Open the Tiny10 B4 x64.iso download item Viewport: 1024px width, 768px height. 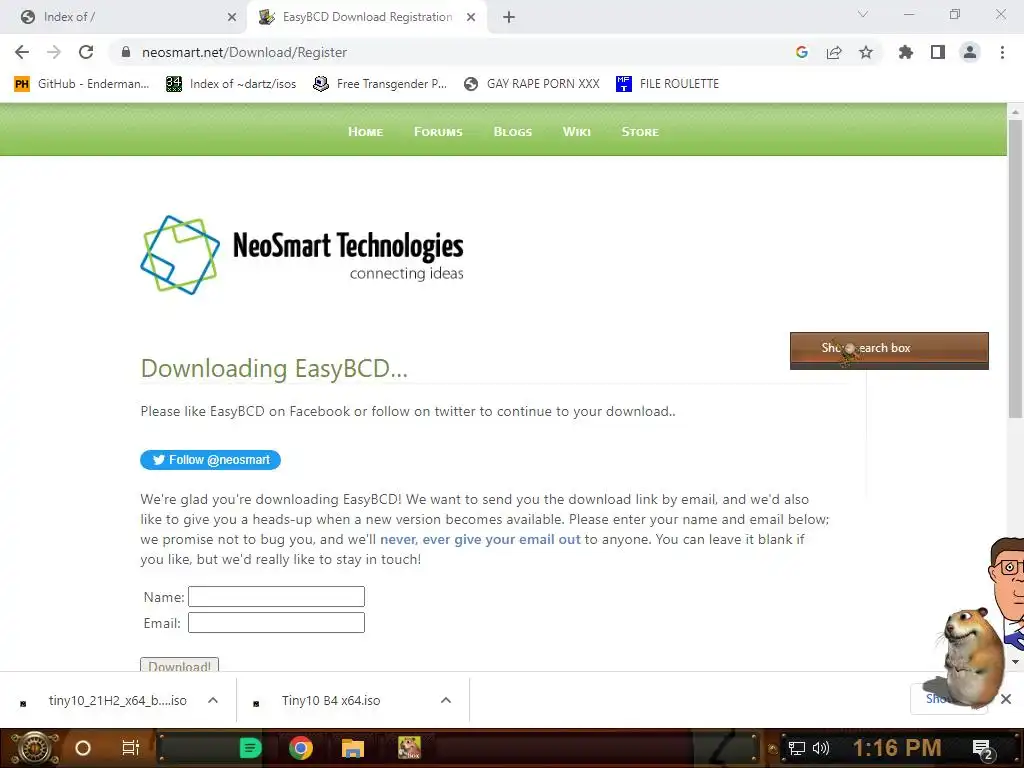(330, 700)
